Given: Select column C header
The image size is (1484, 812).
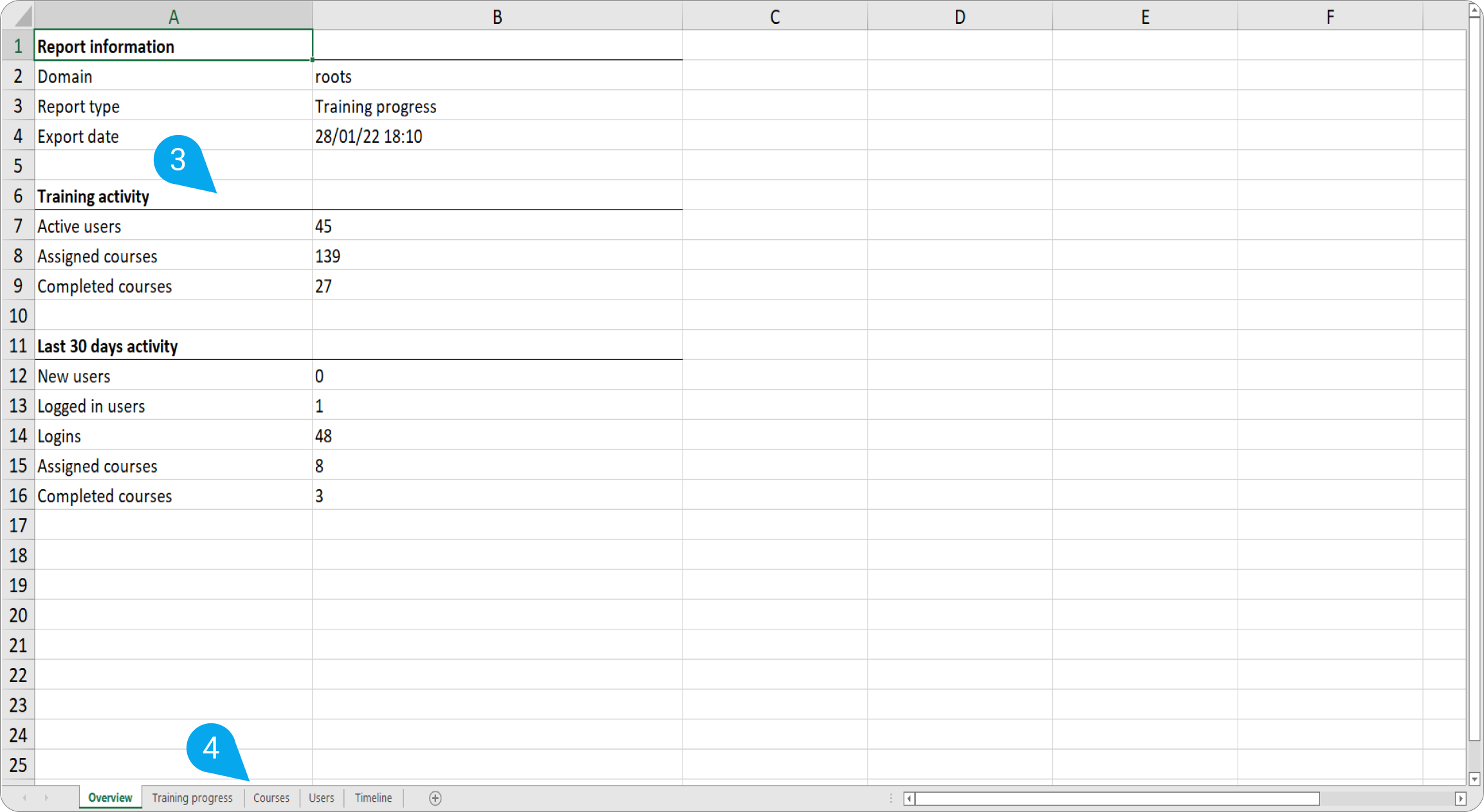Looking at the screenshot, I should pos(775,17).
